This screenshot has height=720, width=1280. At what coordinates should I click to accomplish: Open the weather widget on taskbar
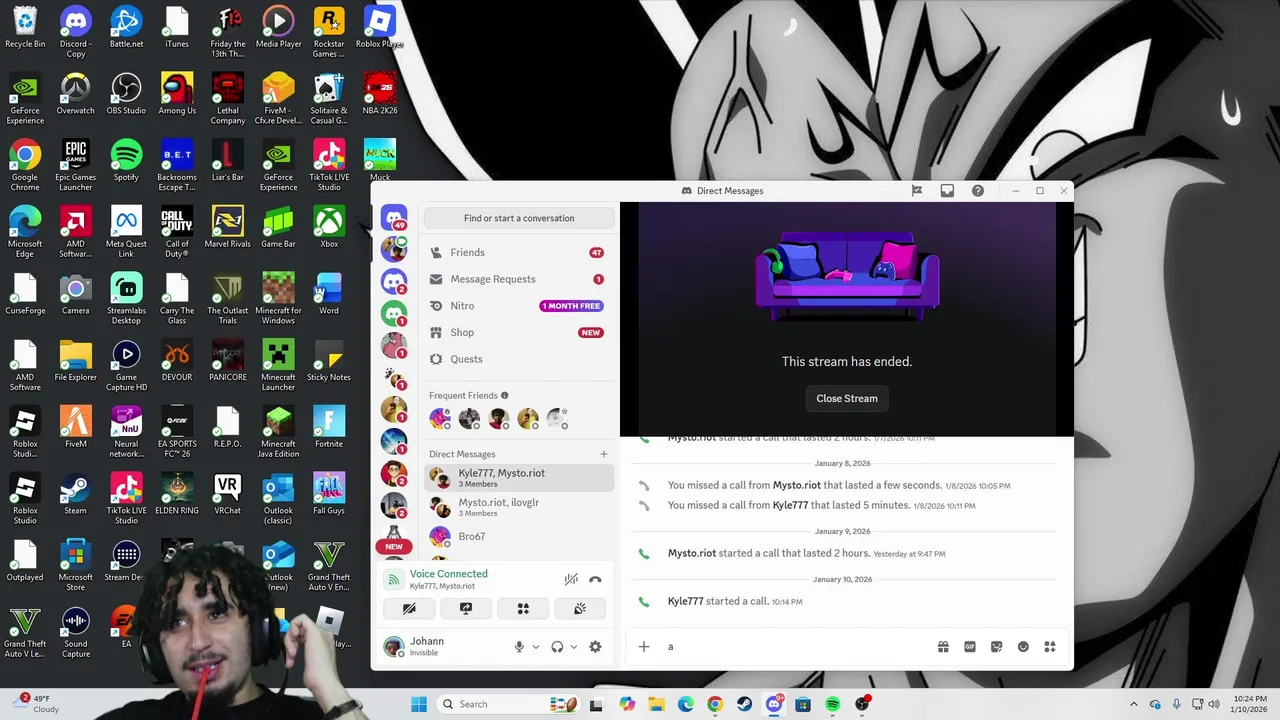pyautogui.click(x=36, y=704)
